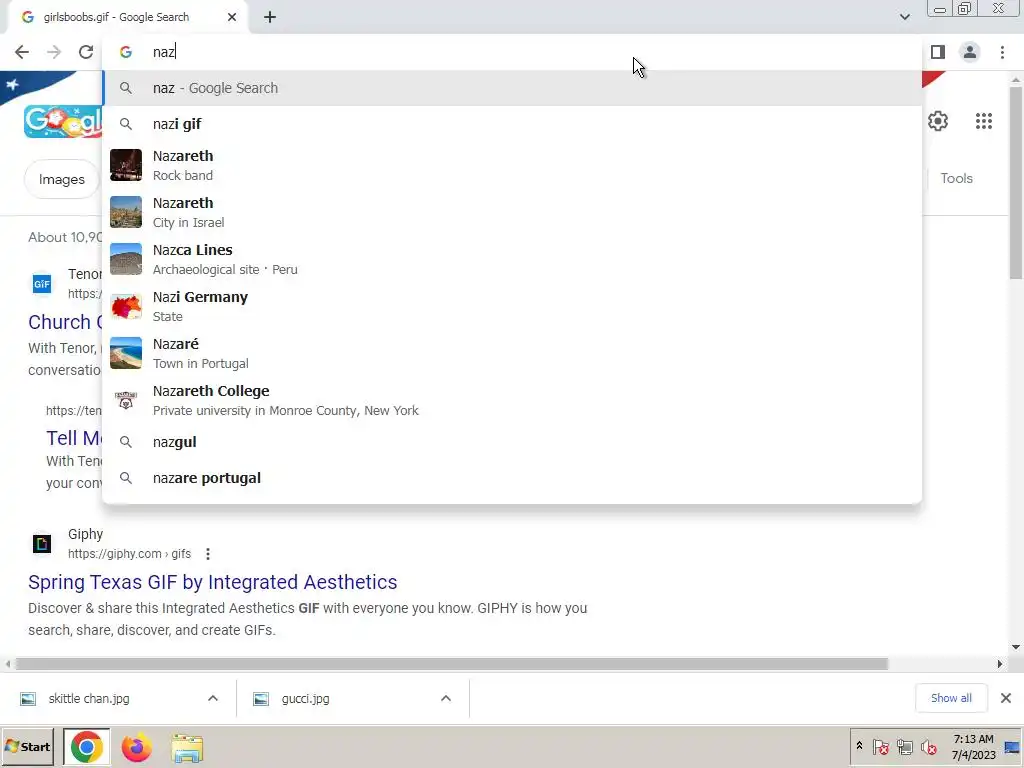Open Google quick settings gear
Viewport: 1024px width, 768px height.
[938, 121]
